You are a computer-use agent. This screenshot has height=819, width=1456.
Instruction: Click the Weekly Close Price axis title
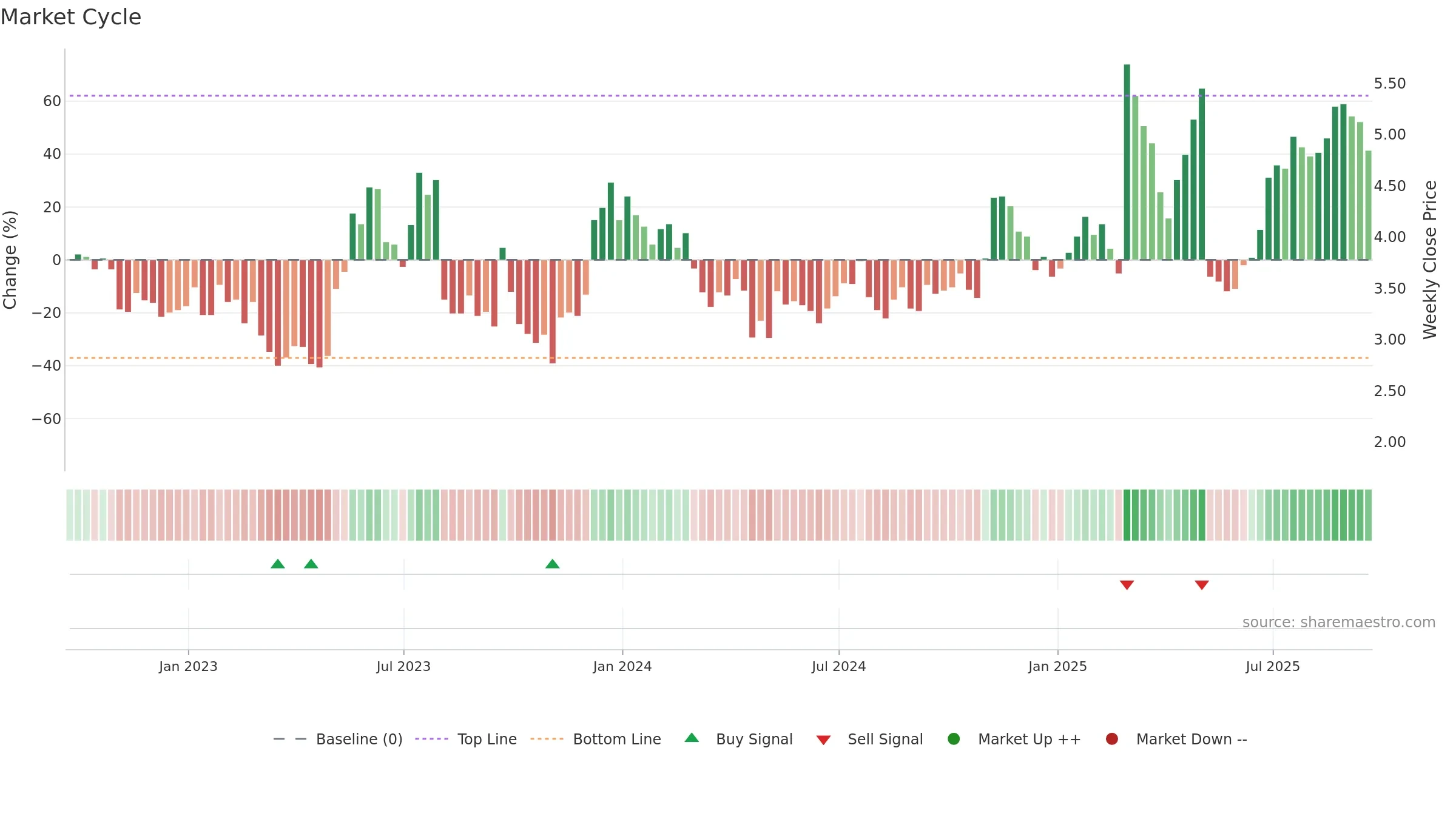(1430, 260)
